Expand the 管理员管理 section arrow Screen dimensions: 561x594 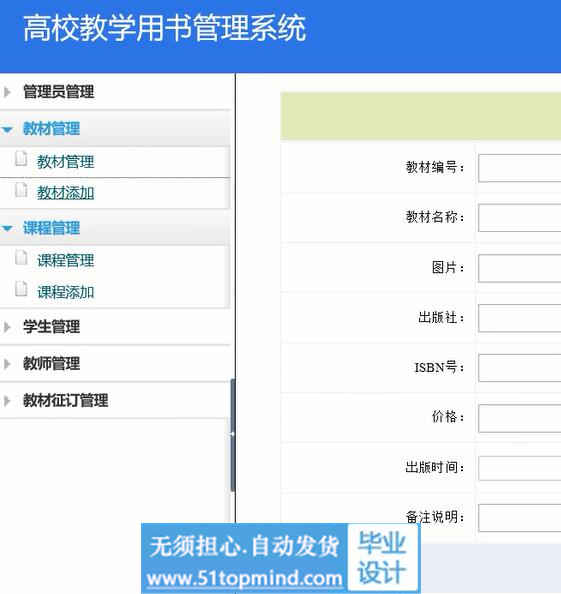point(7,92)
